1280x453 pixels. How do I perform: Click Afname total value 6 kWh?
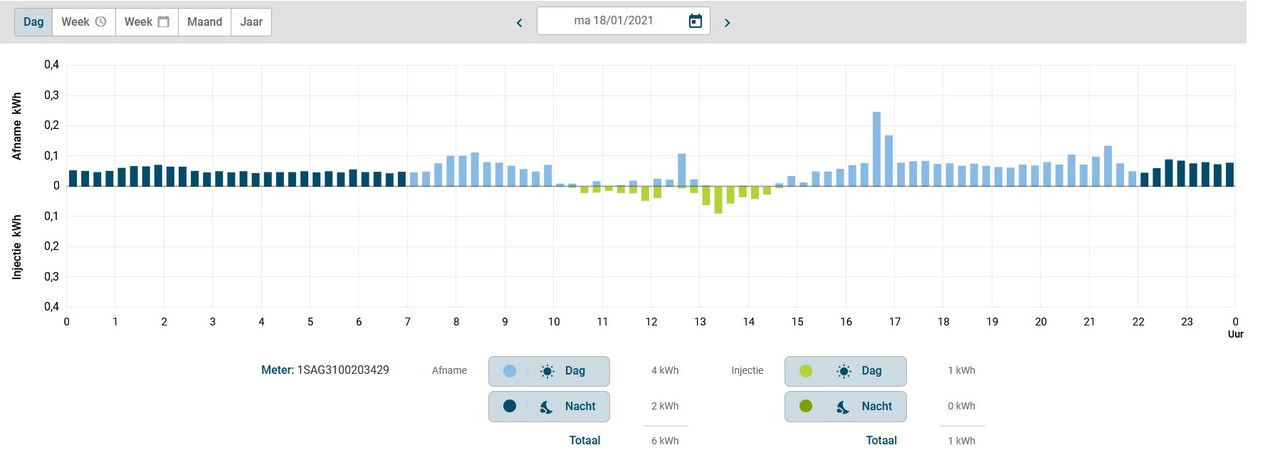coord(665,441)
